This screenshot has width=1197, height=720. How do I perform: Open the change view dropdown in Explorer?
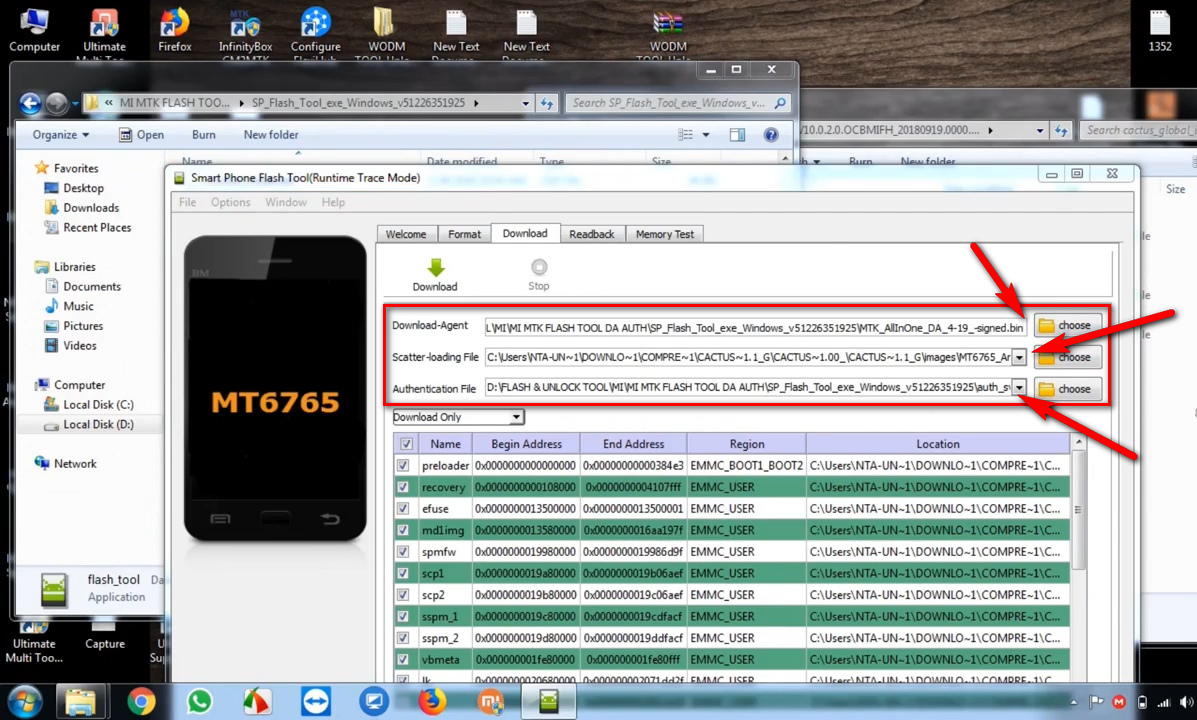coord(706,135)
